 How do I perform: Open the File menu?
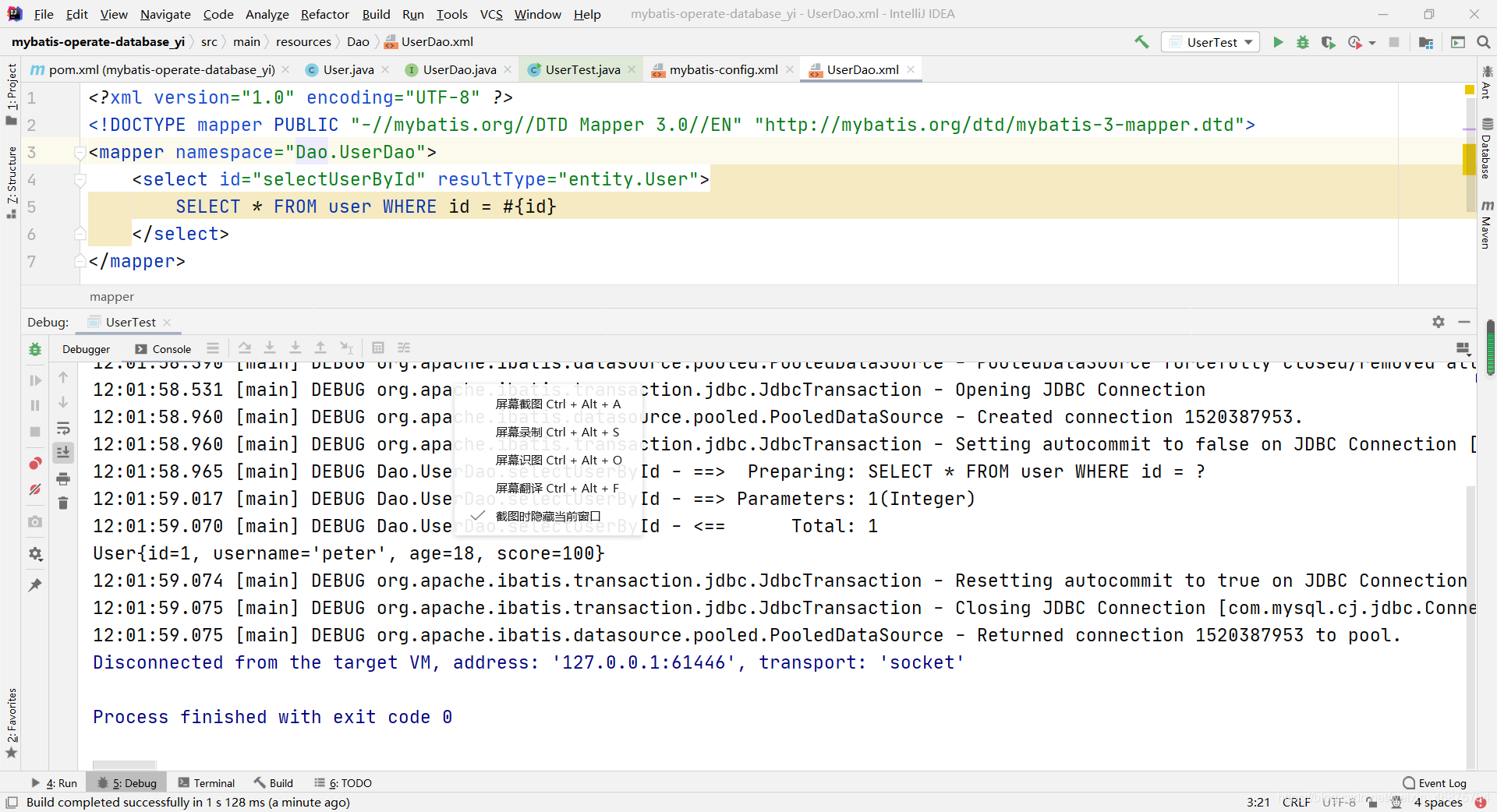(44, 14)
